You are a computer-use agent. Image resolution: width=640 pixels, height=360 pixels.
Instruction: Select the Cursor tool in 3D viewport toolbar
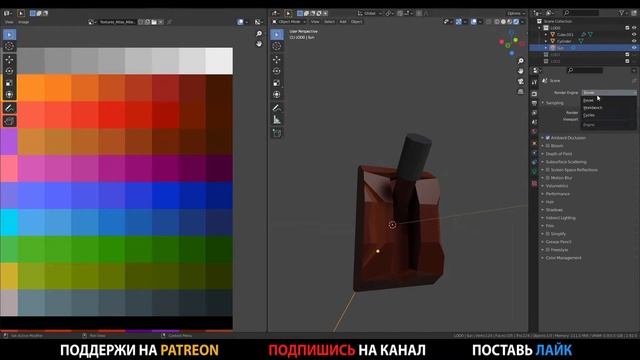pyautogui.click(x=277, y=46)
